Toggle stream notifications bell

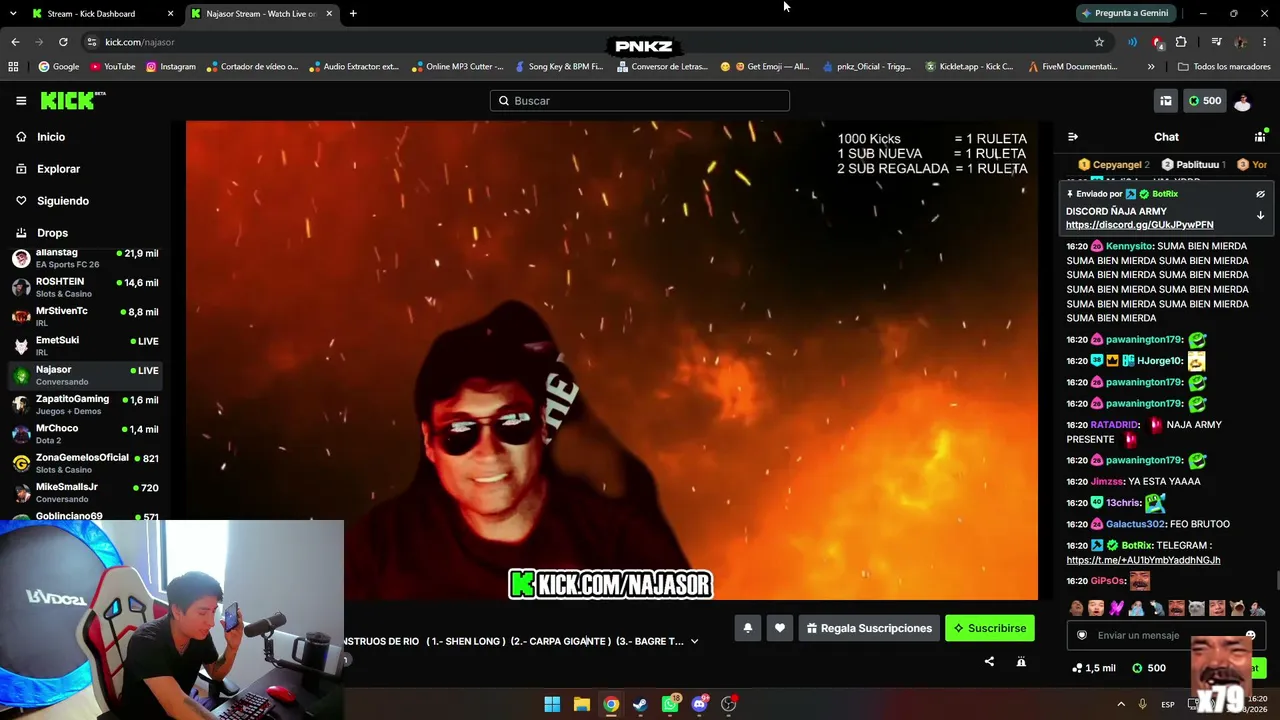(747, 628)
